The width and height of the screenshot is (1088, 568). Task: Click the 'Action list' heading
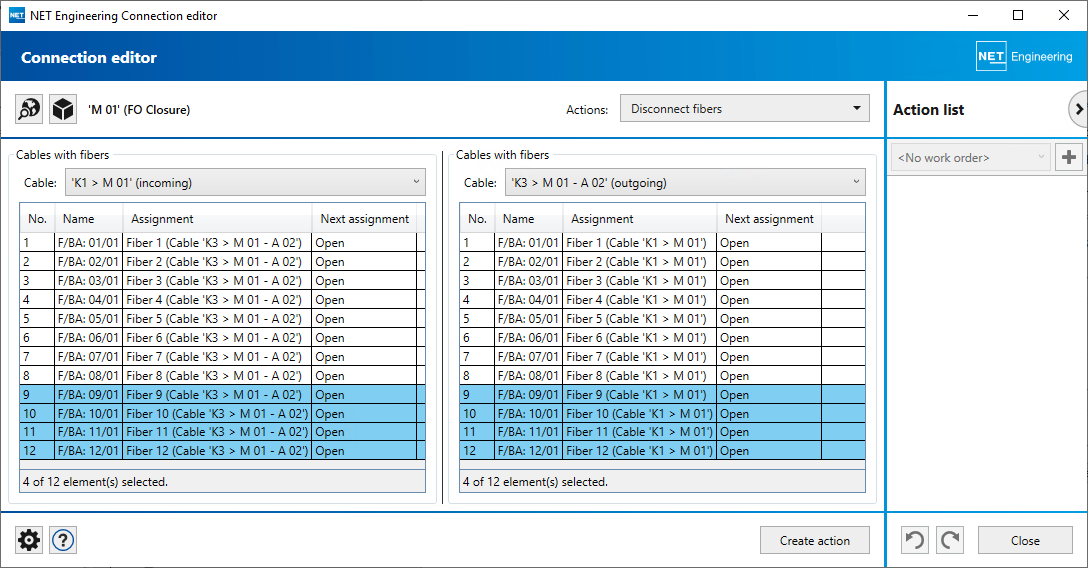pos(928,110)
